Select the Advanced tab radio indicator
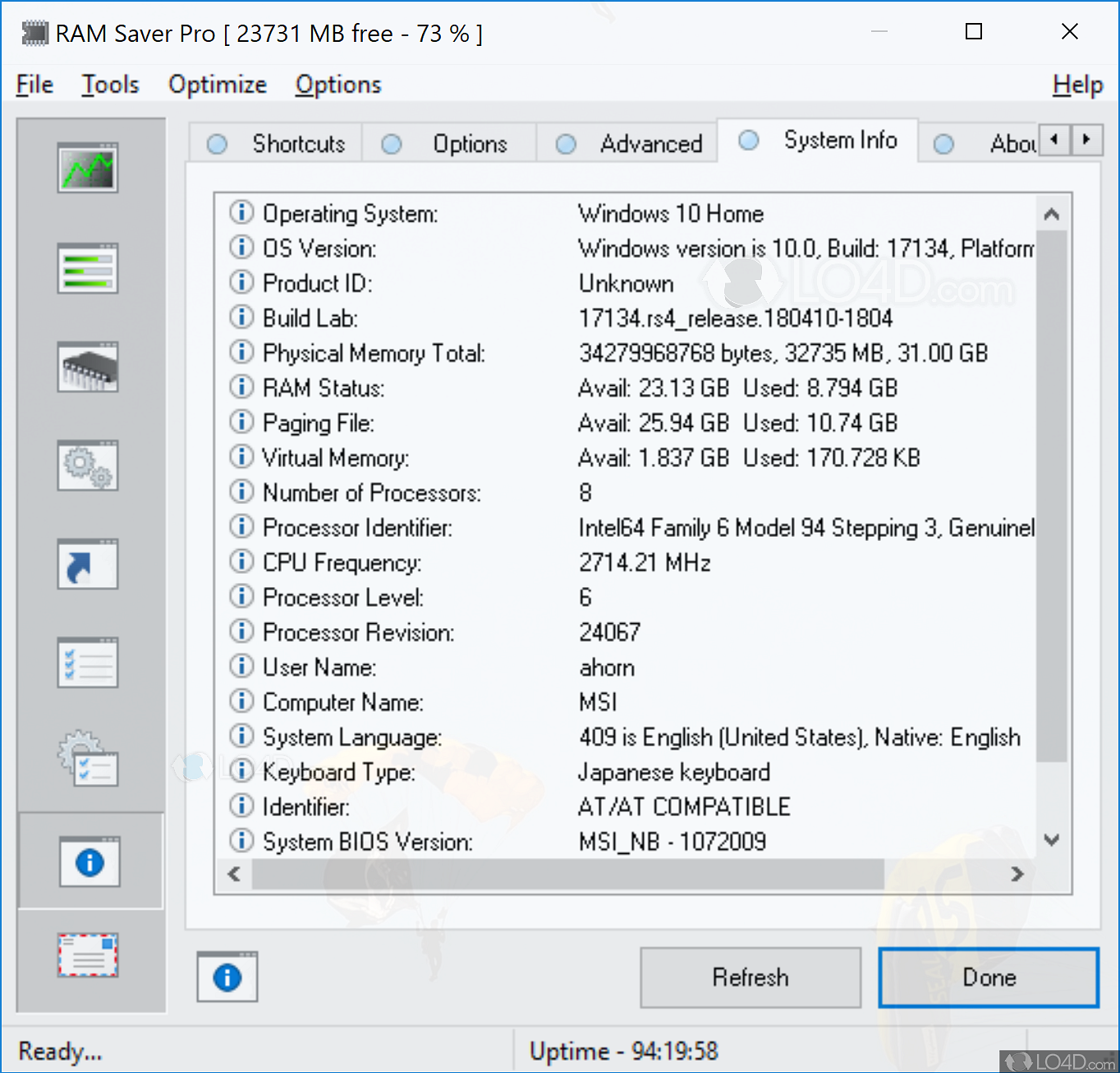1120x1073 pixels. click(x=567, y=144)
